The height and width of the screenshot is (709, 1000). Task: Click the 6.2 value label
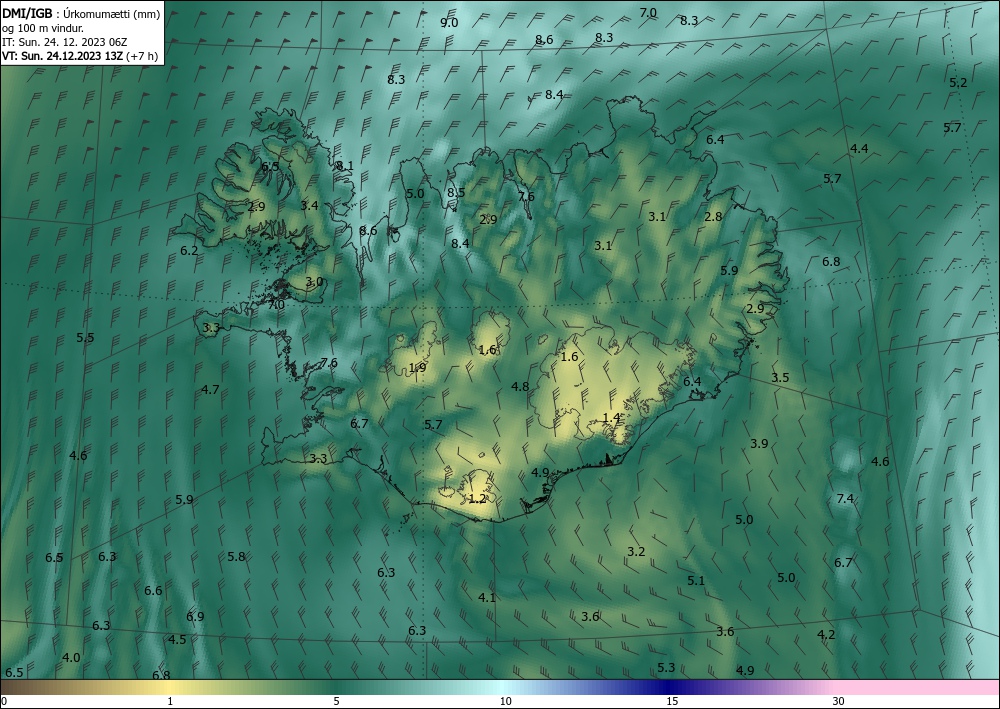pos(189,251)
